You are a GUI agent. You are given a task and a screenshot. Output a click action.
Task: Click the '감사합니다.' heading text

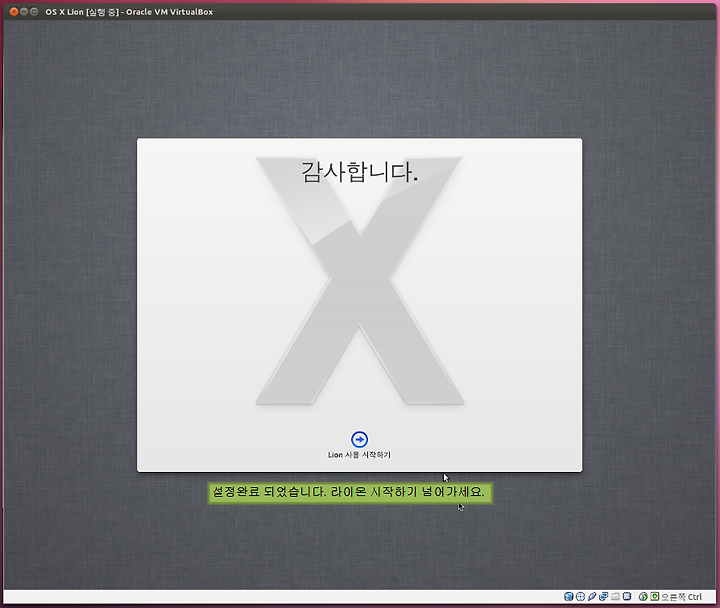[x=360, y=172]
